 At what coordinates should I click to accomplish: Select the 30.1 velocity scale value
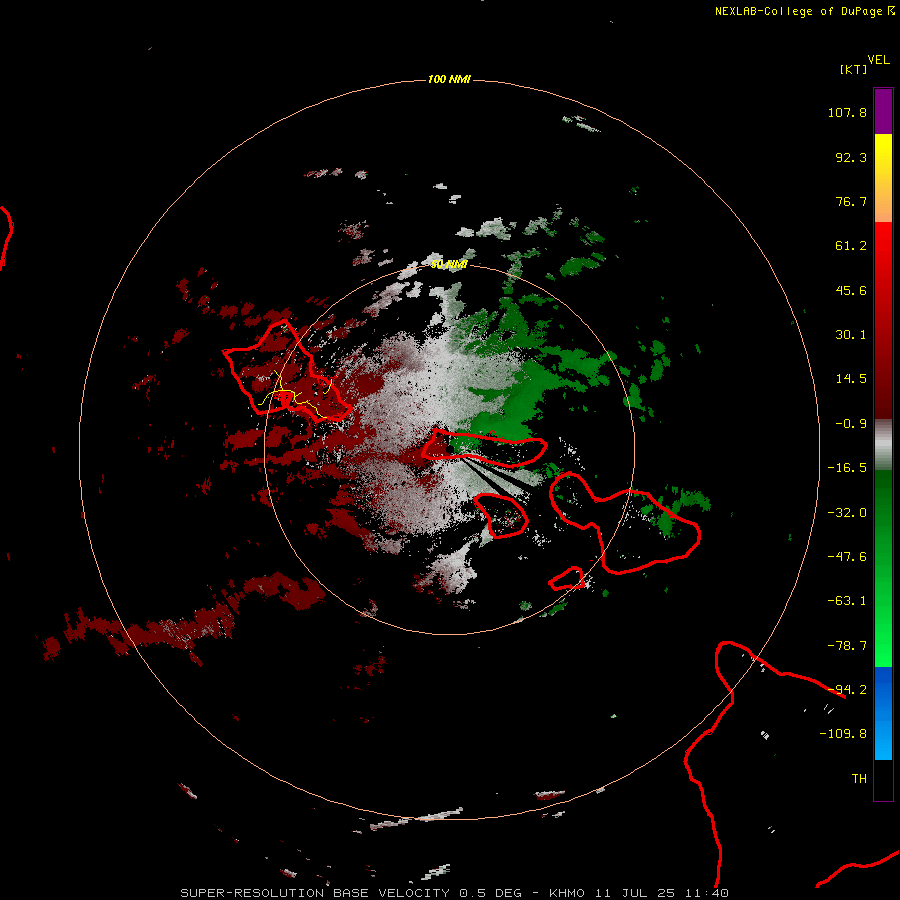[x=851, y=335]
